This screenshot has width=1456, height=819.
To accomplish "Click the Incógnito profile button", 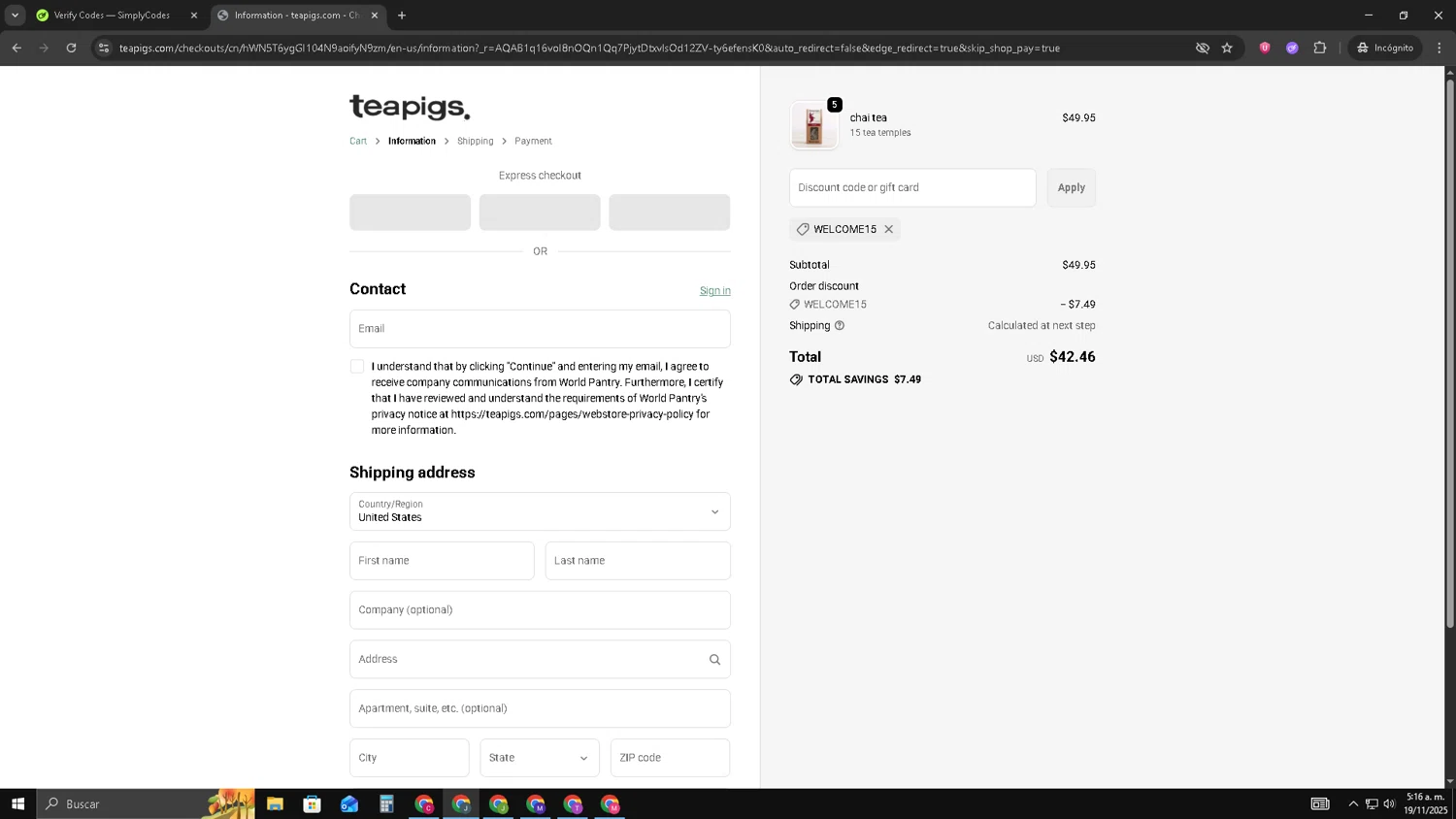I will tap(1386, 48).
